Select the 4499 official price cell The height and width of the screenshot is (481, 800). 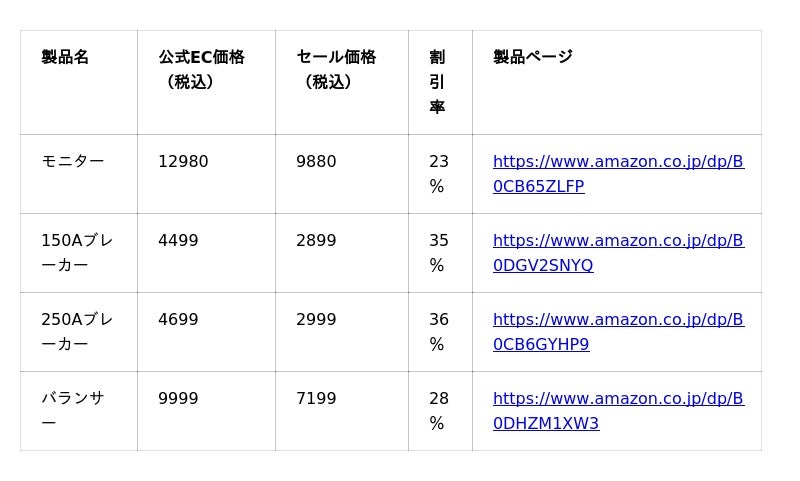click(x=178, y=241)
